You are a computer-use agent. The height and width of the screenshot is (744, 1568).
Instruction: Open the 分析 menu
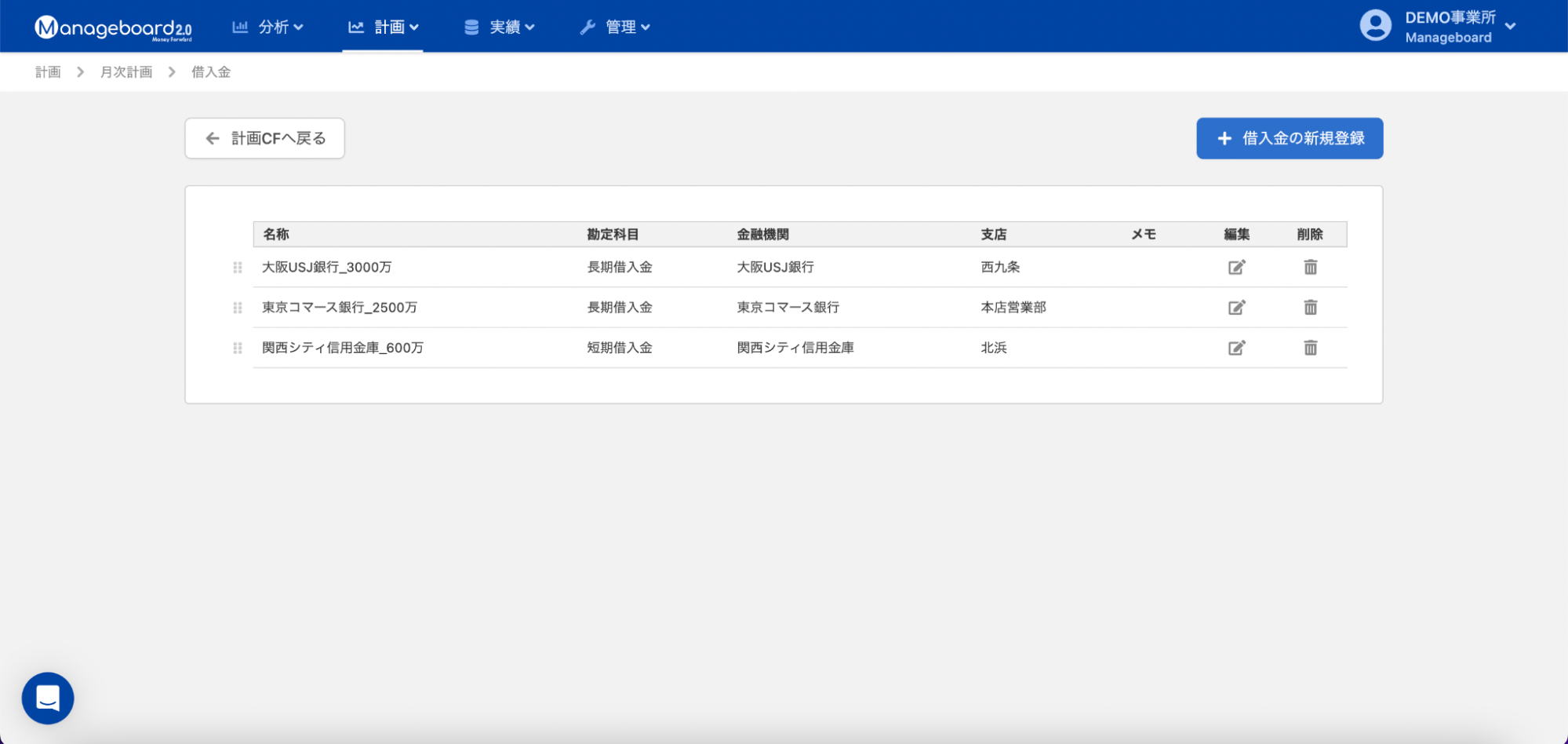point(267,27)
